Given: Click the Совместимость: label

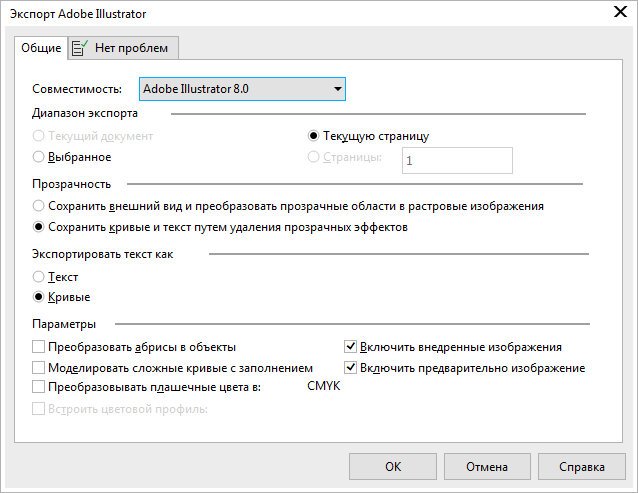Looking at the screenshot, I should (77, 89).
